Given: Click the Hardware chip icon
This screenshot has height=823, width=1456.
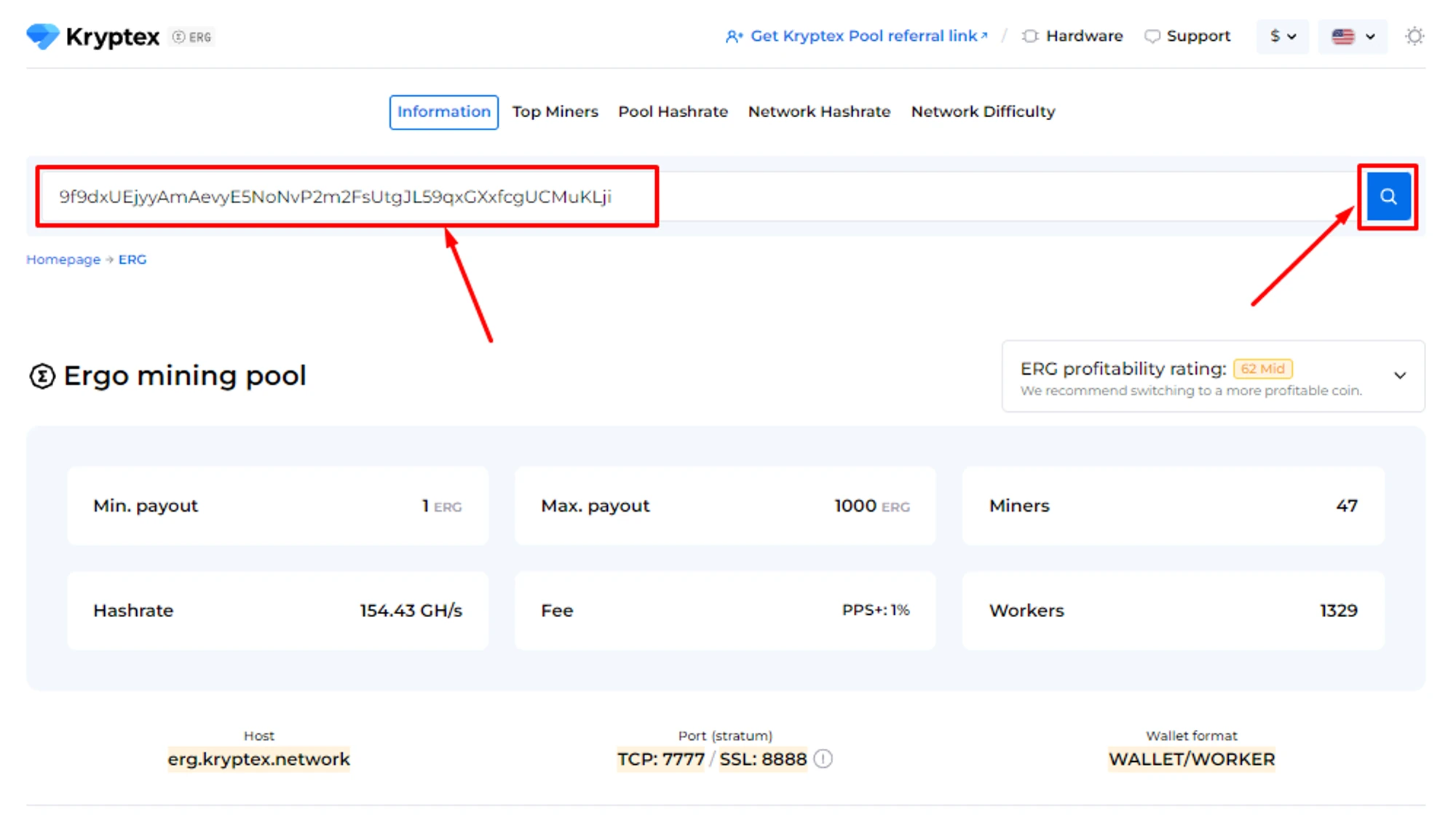Looking at the screenshot, I should tap(1029, 36).
